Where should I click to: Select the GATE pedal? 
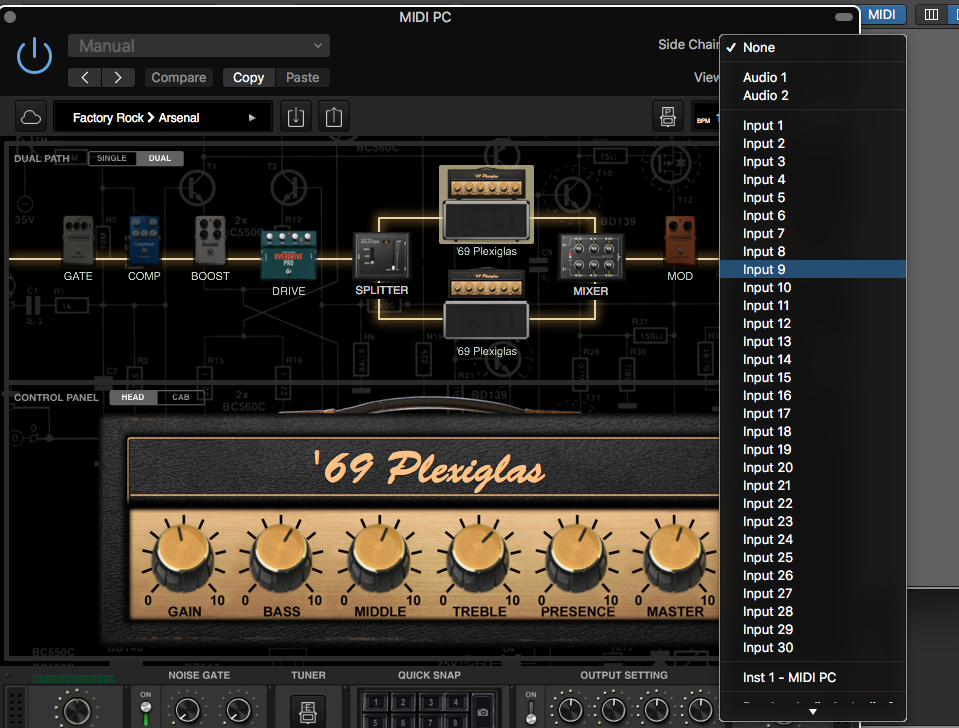pos(78,240)
